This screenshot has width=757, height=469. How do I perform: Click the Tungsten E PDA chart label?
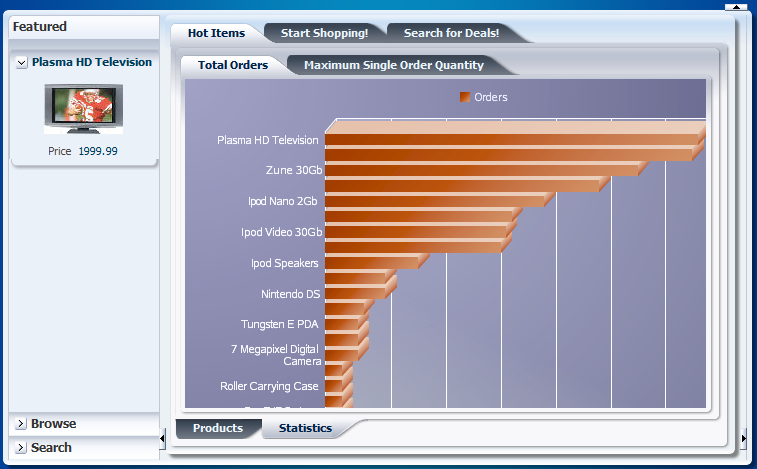[280, 324]
